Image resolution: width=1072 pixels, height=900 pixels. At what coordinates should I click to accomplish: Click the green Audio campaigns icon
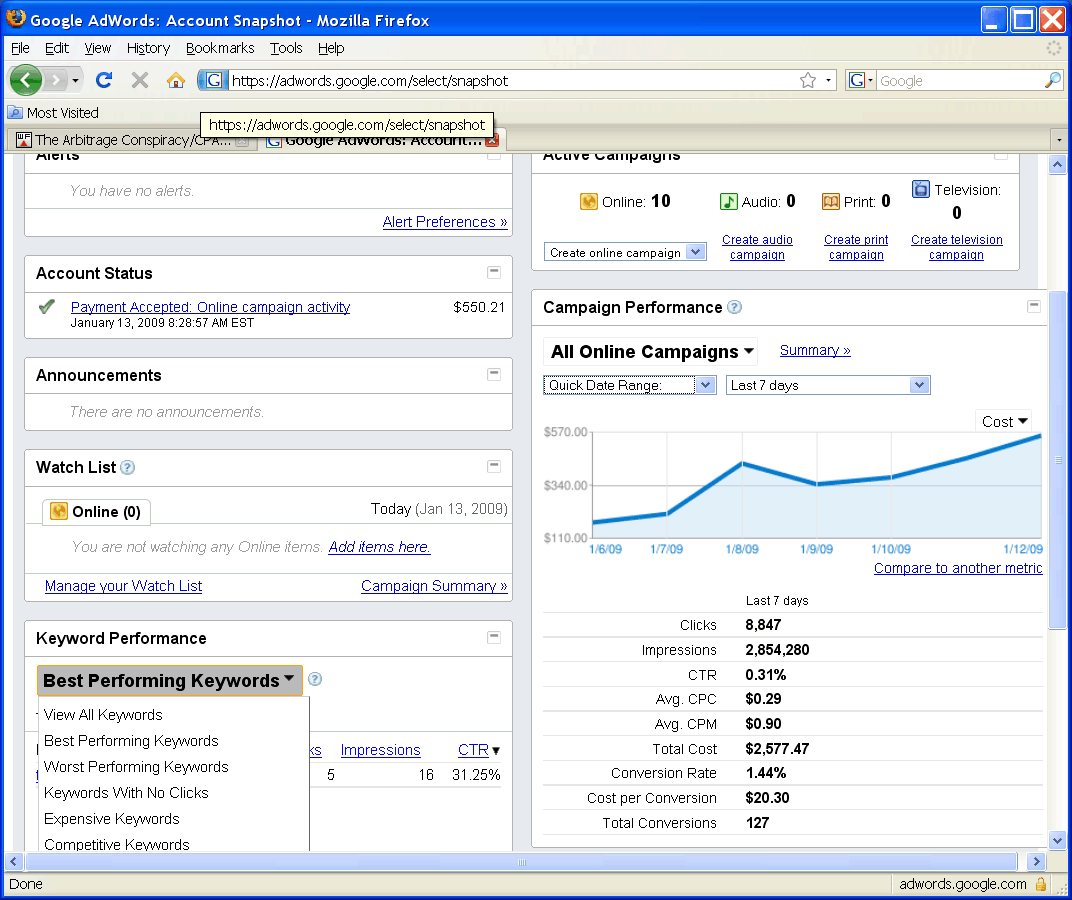click(x=729, y=202)
